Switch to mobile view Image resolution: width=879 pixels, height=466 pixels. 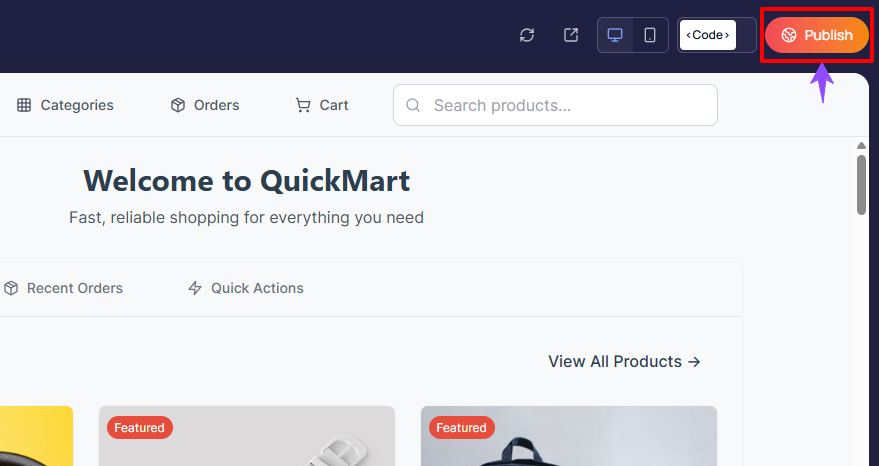(650, 35)
